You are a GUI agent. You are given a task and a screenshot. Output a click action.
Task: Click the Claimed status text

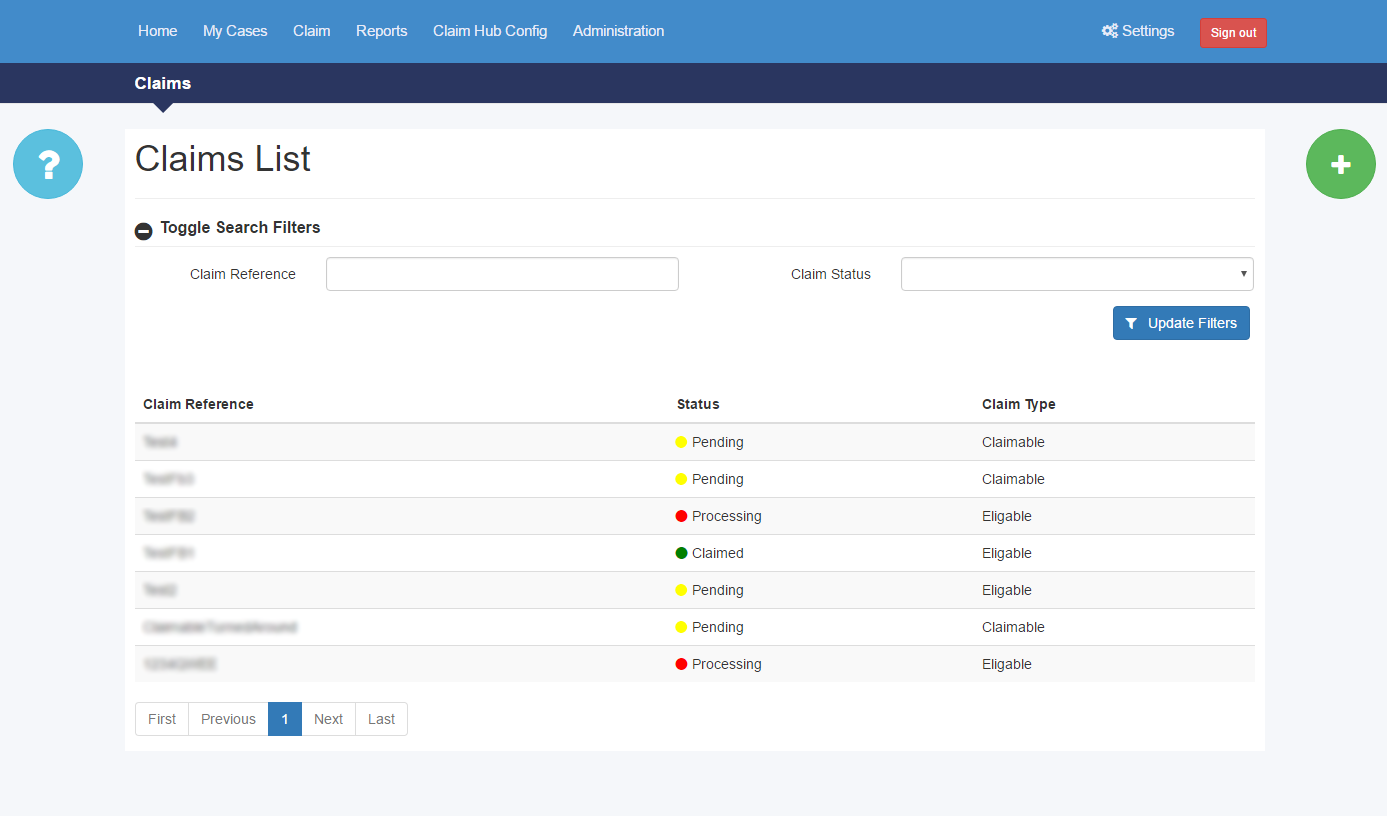pos(718,553)
